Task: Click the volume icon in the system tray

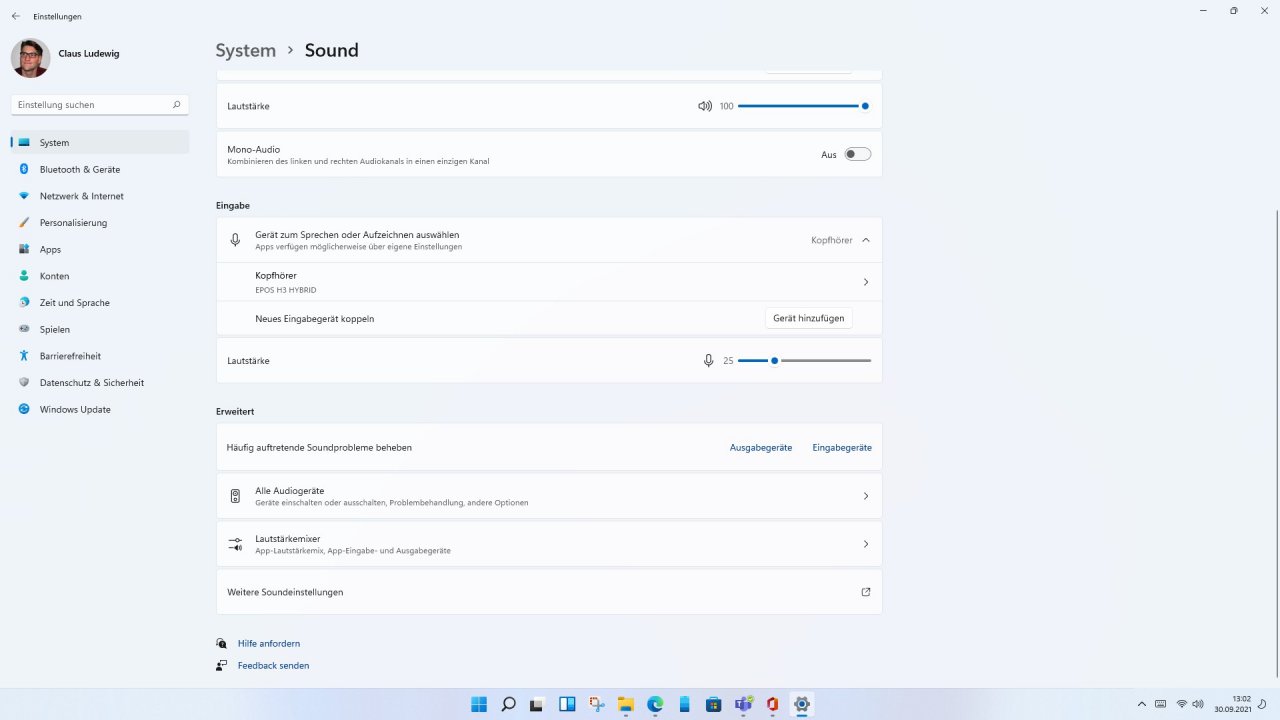Action: pyautogui.click(x=1197, y=704)
